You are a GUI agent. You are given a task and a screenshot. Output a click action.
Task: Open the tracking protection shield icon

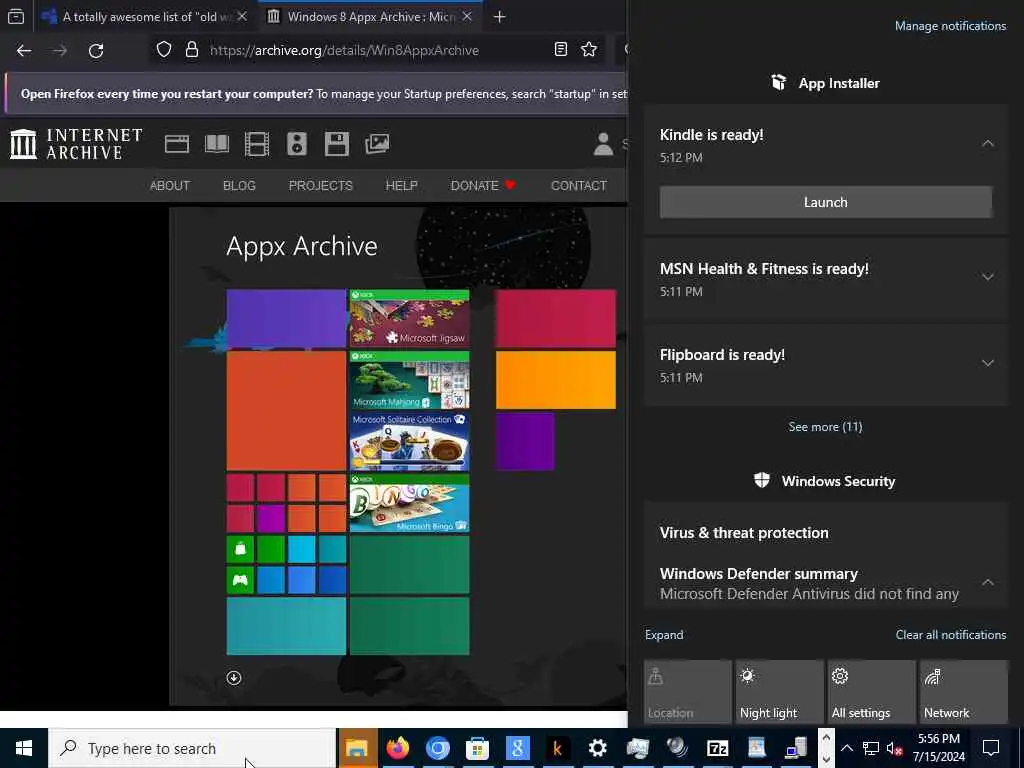(x=164, y=50)
